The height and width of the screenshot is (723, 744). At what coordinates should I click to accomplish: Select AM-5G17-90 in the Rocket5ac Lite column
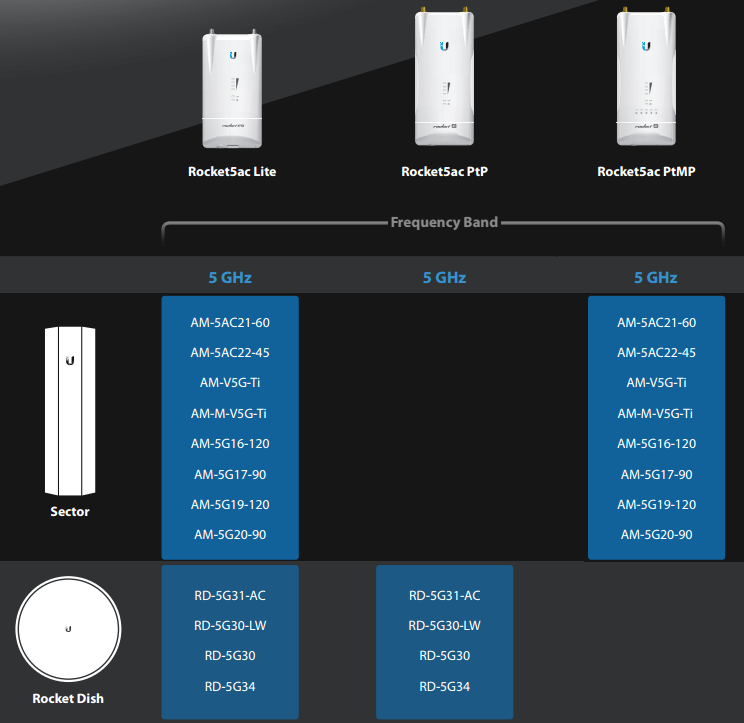click(230, 474)
